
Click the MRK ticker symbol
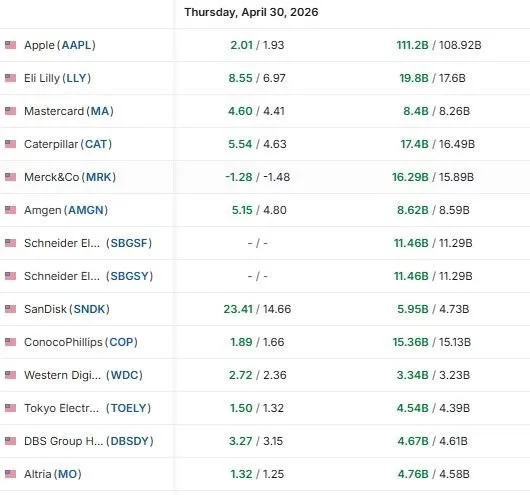click(x=99, y=177)
